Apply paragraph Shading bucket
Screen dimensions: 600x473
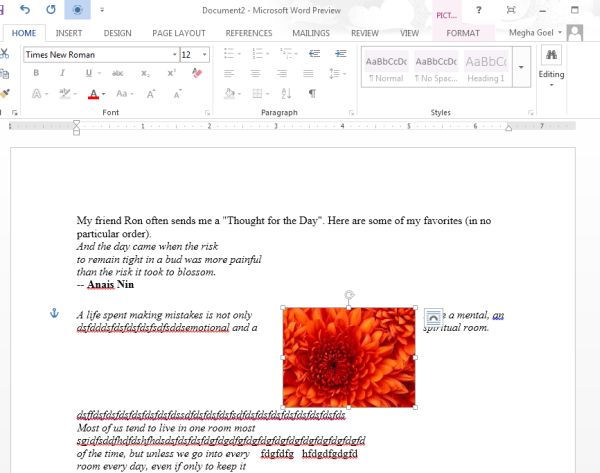pos(230,93)
